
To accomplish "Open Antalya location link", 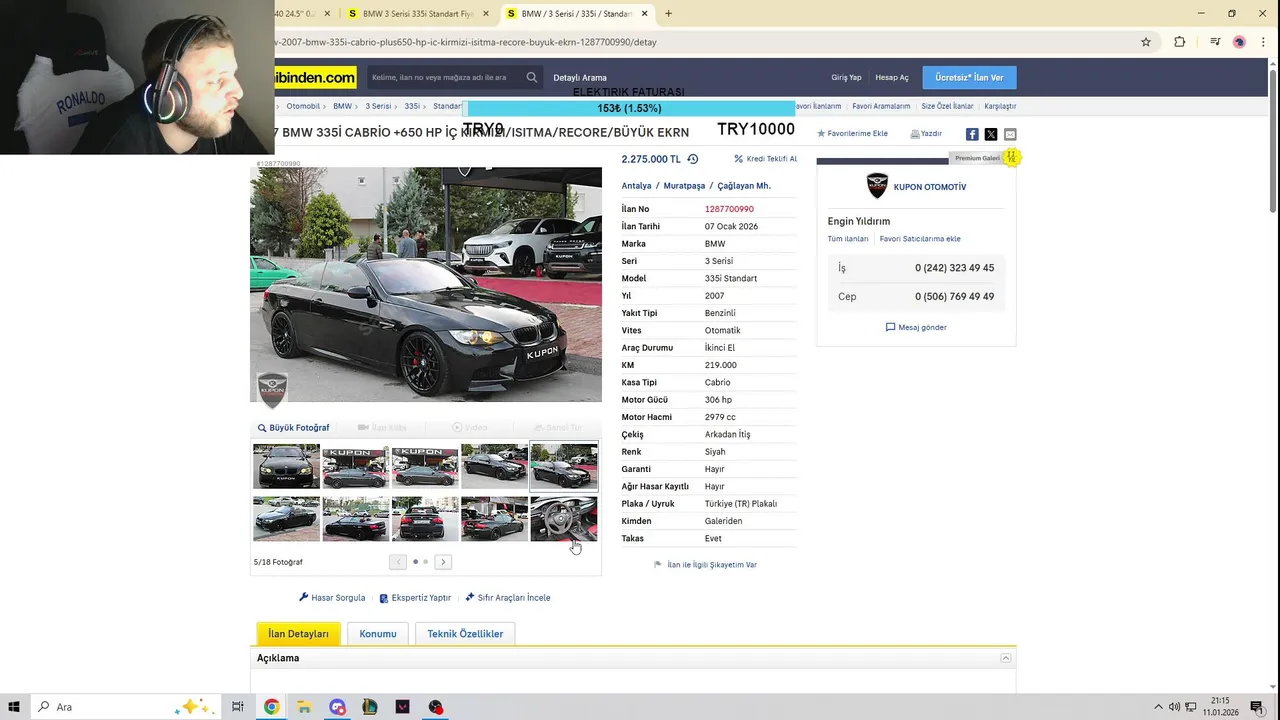I will pos(636,186).
